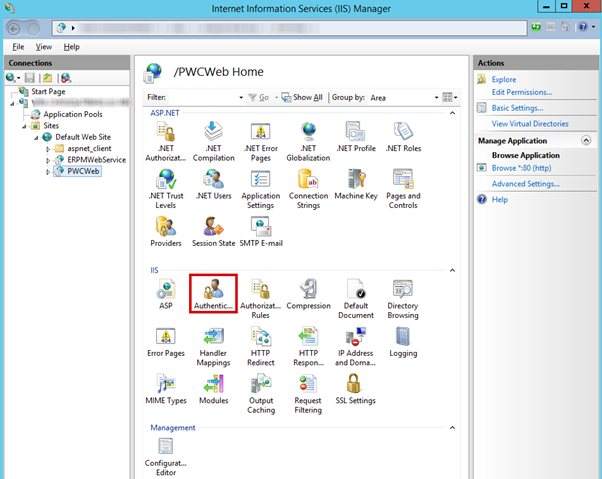The height and width of the screenshot is (479, 602).
Task: Click the Back navigation button
Action: 14,28
